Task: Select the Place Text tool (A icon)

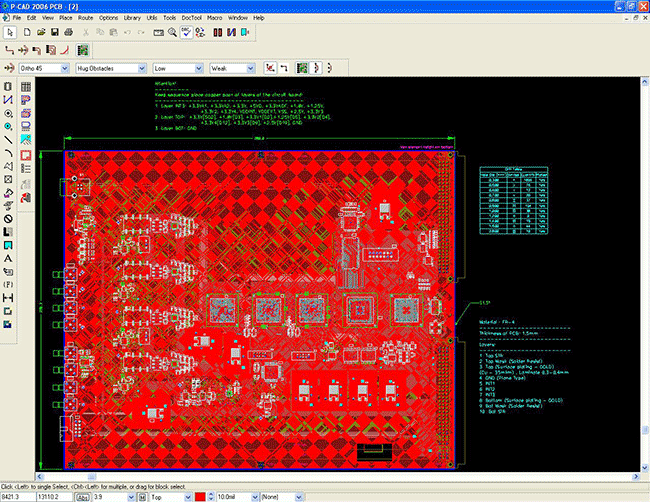Action: [8, 259]
